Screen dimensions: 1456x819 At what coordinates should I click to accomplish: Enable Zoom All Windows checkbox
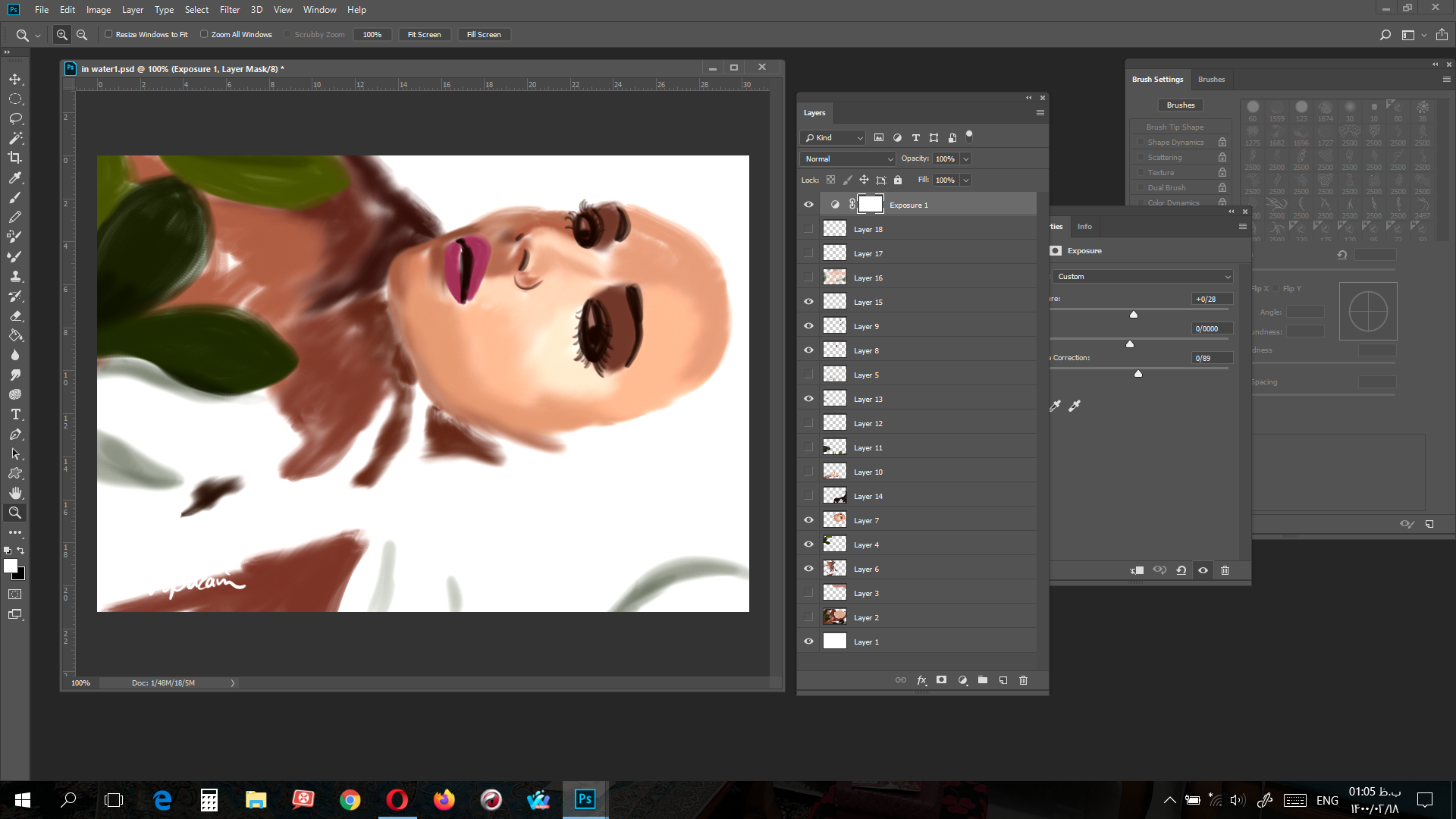pos(204,34)
